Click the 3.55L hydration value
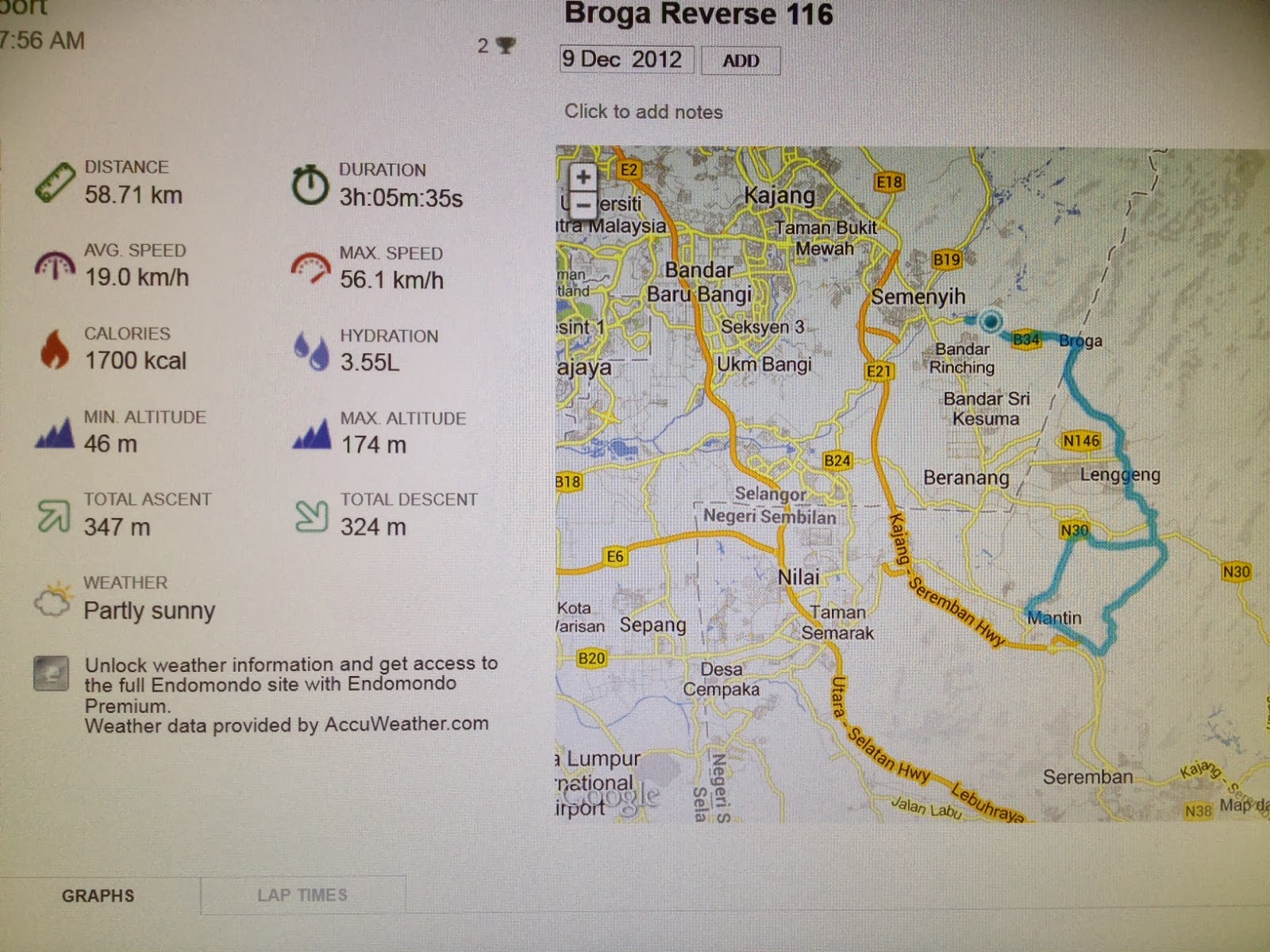The image size is (1270, 952). click(370, 363)
